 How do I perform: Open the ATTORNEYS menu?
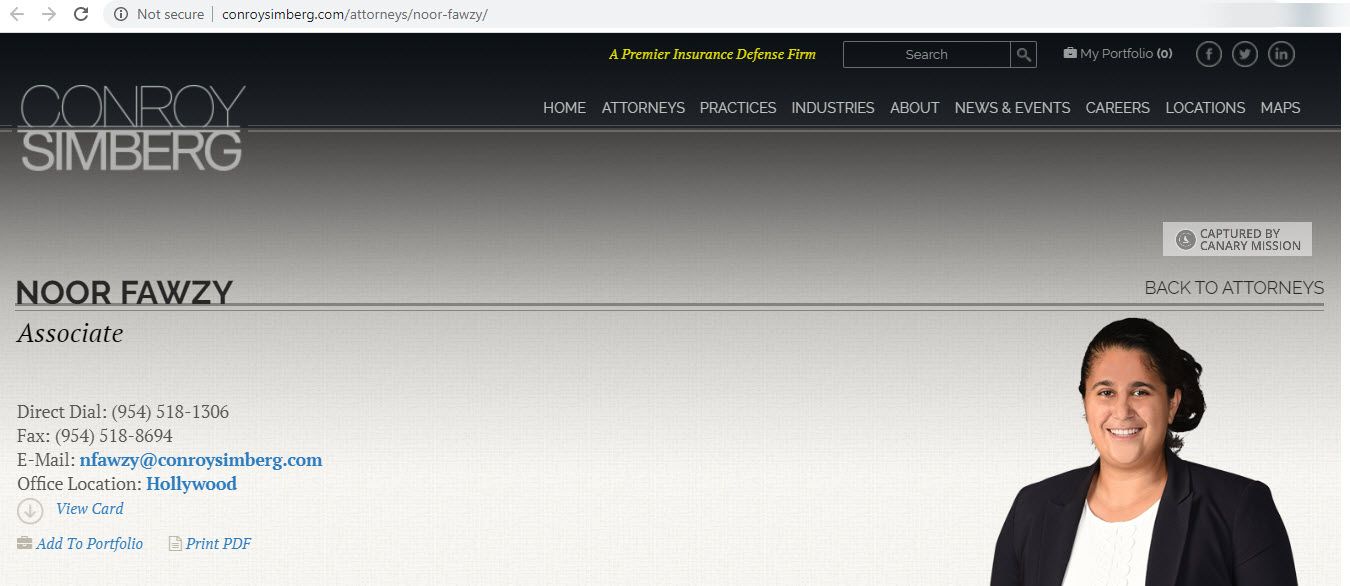(x=643, y=108)
